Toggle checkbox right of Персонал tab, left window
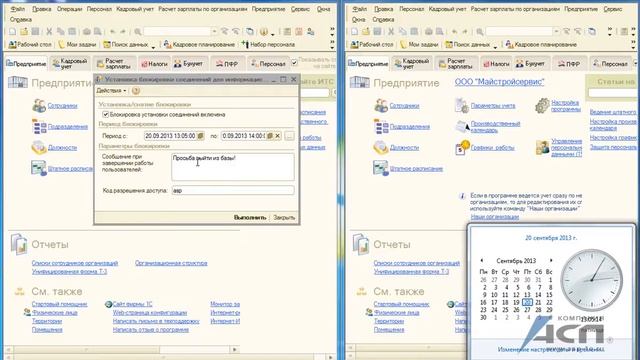Viewport: 640px width, 360px height. (x=294, y=62)
